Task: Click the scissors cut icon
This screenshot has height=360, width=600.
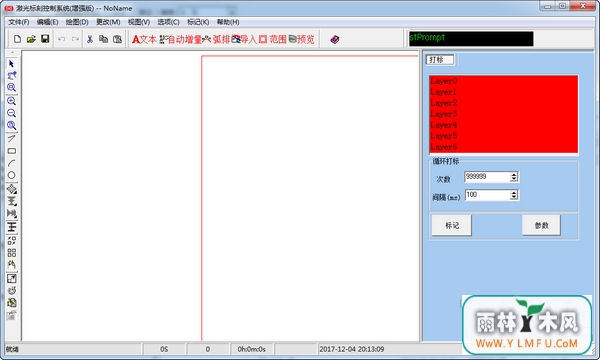Action: 90,39
